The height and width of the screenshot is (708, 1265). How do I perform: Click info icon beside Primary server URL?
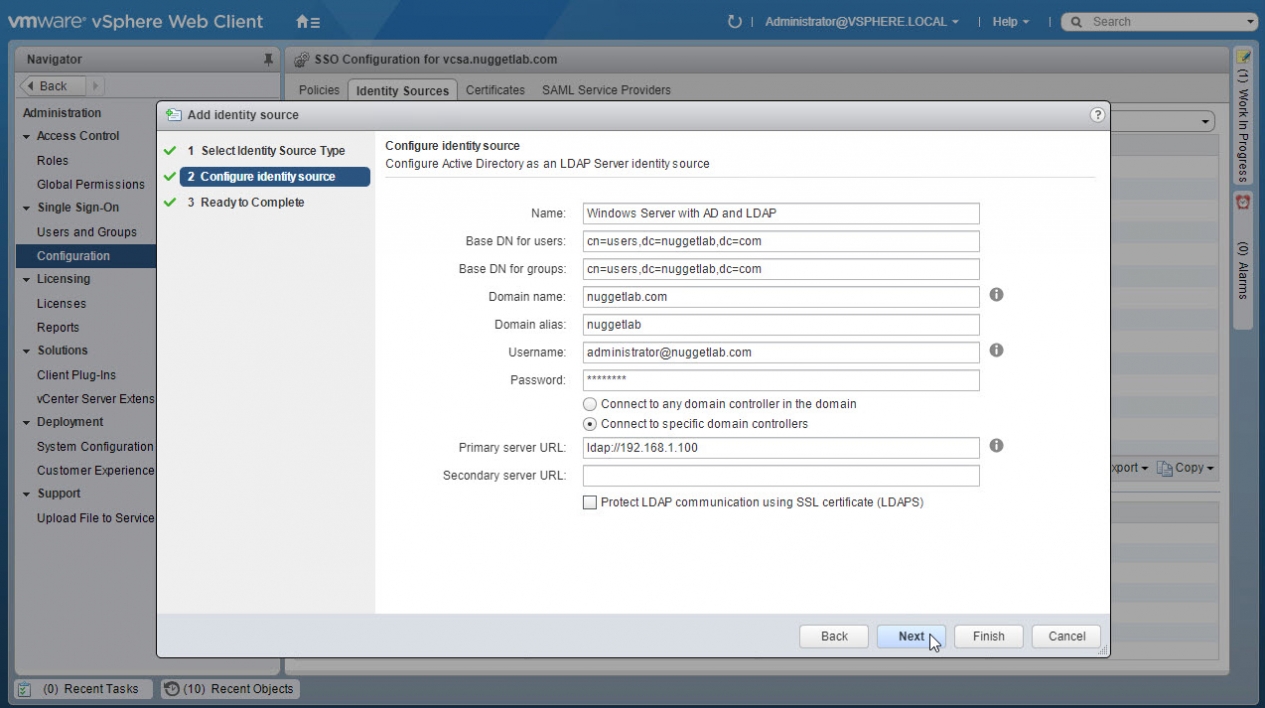996,446
